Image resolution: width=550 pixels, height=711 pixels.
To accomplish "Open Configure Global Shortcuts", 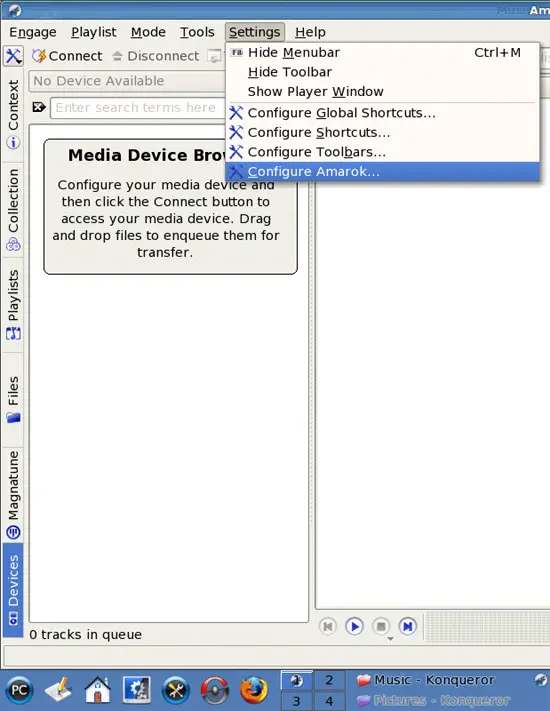I will click(x=382, y=113).
